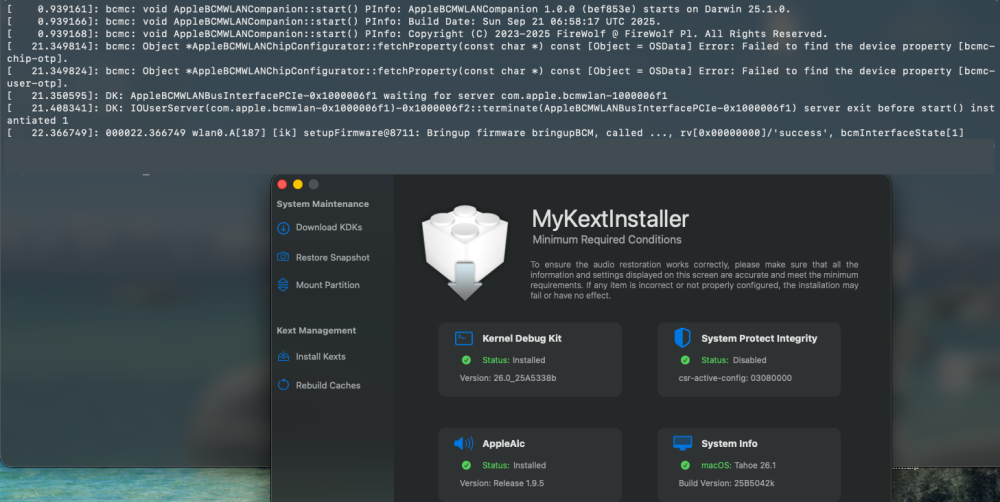Click green checkmark under System Protect Integrity
Screen dimensions: 1000x502
[685, 360]
